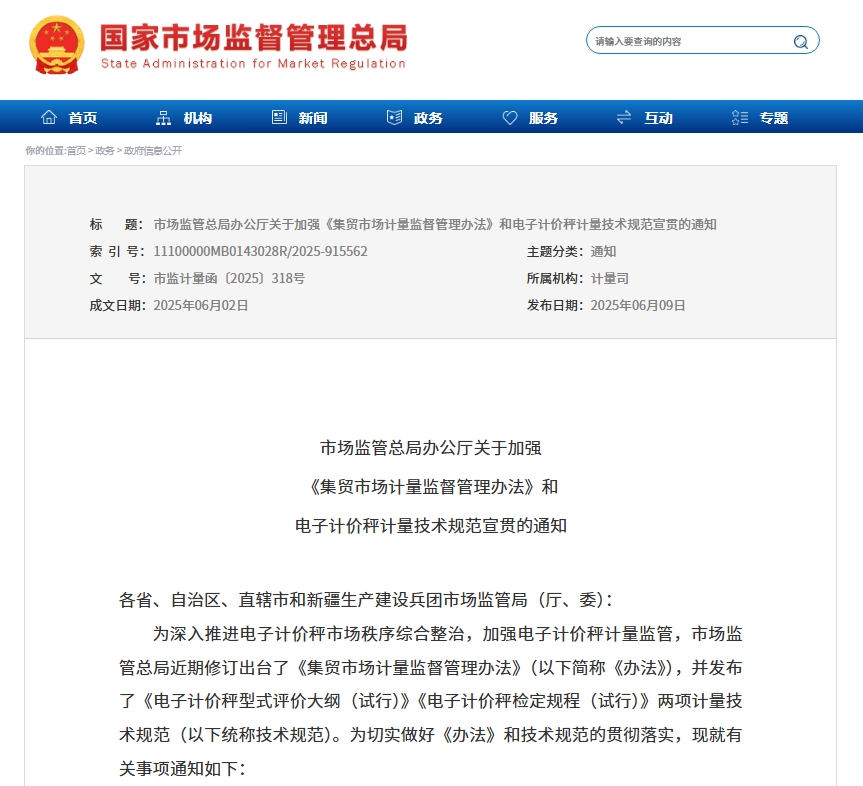This screenshot has height=786, width=863.
Task: Select 服务 in the navigation bar
Action: coord(544,118)
